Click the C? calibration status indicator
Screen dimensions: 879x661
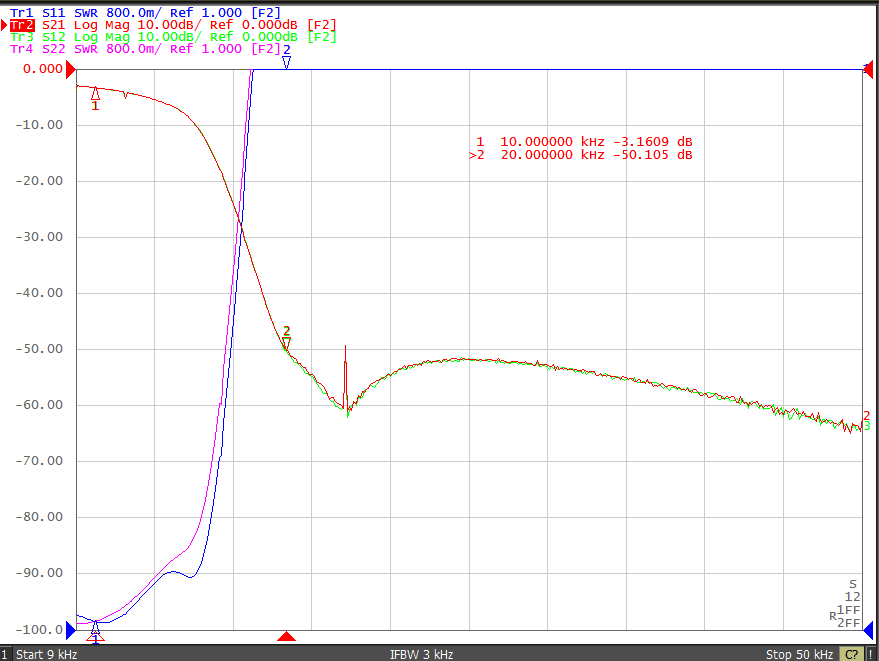(x=851, y=654)
